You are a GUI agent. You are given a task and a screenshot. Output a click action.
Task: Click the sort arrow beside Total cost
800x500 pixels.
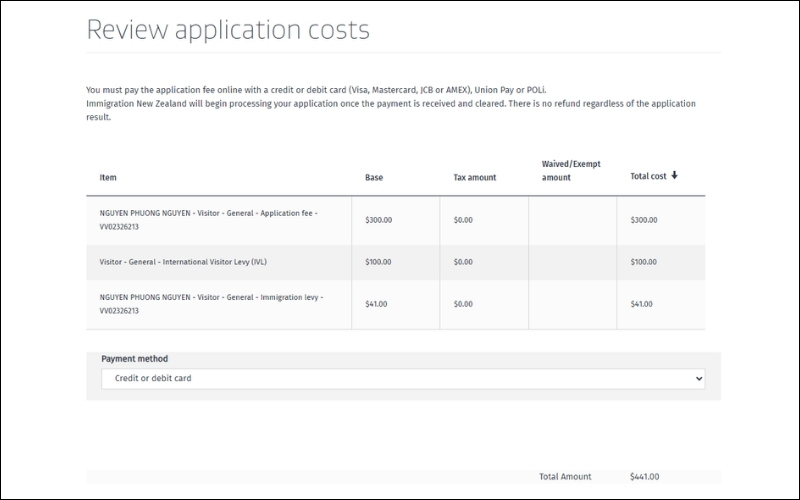[x=675, y=176]
